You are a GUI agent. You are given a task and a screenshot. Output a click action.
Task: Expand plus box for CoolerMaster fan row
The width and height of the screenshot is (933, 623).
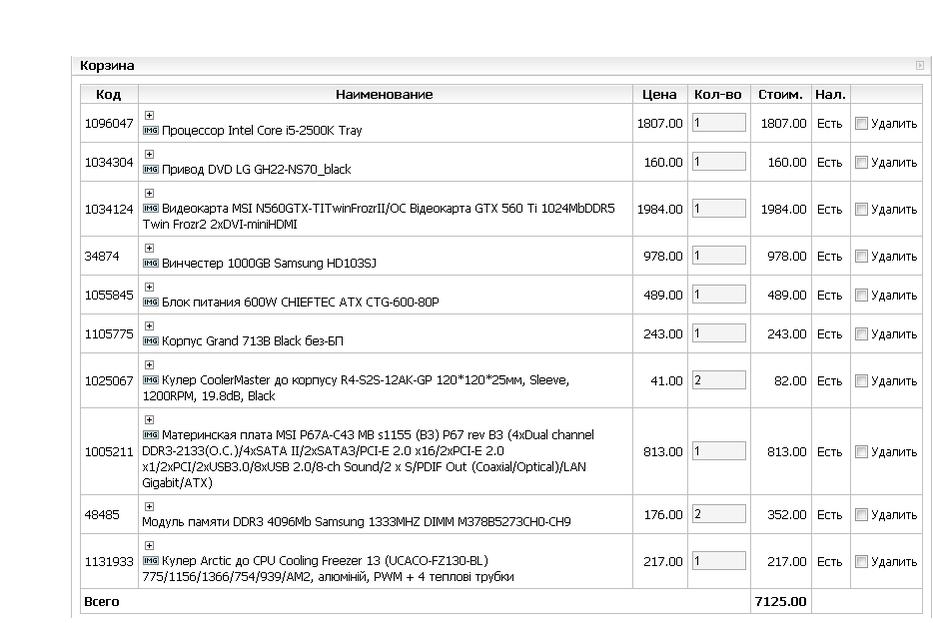tap(149, 365)
